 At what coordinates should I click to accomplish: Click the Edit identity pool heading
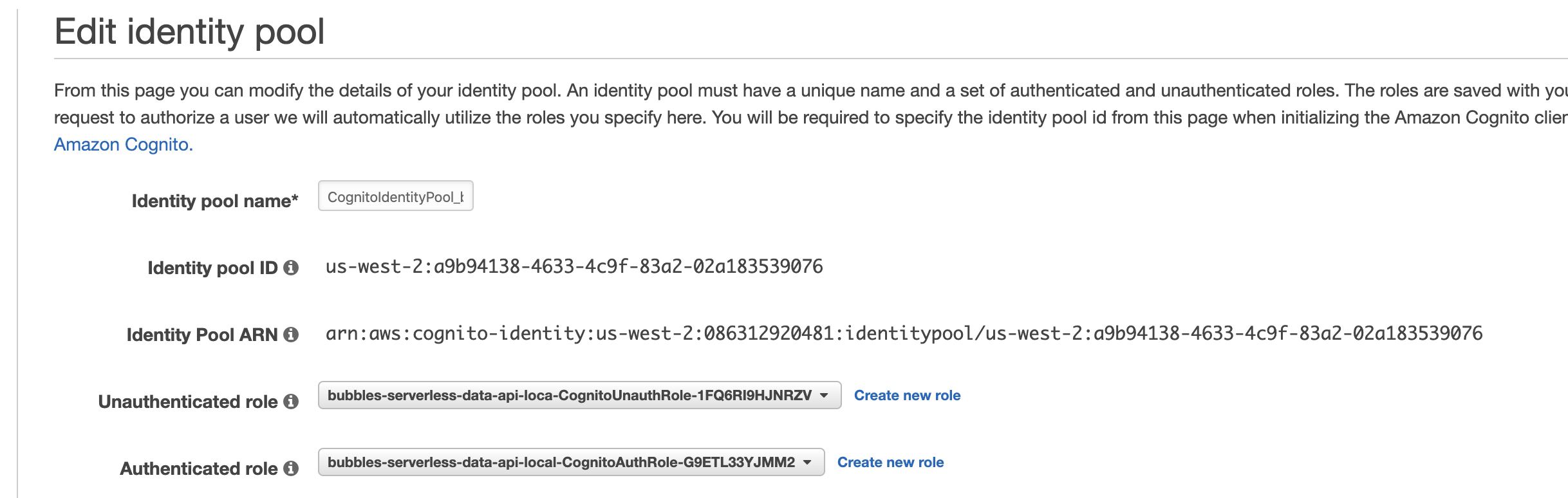[189, 29]
